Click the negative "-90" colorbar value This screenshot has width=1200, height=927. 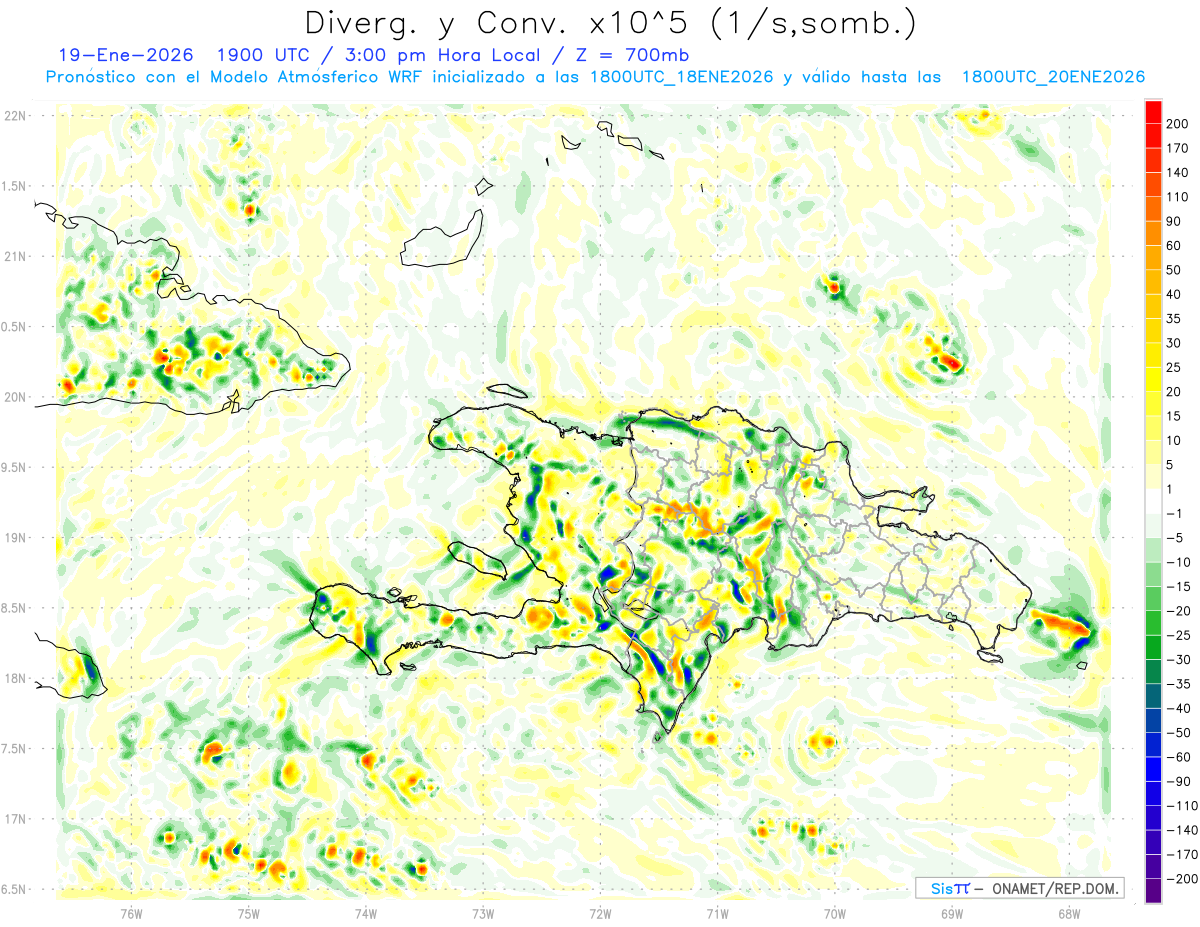pos(1178,781)
